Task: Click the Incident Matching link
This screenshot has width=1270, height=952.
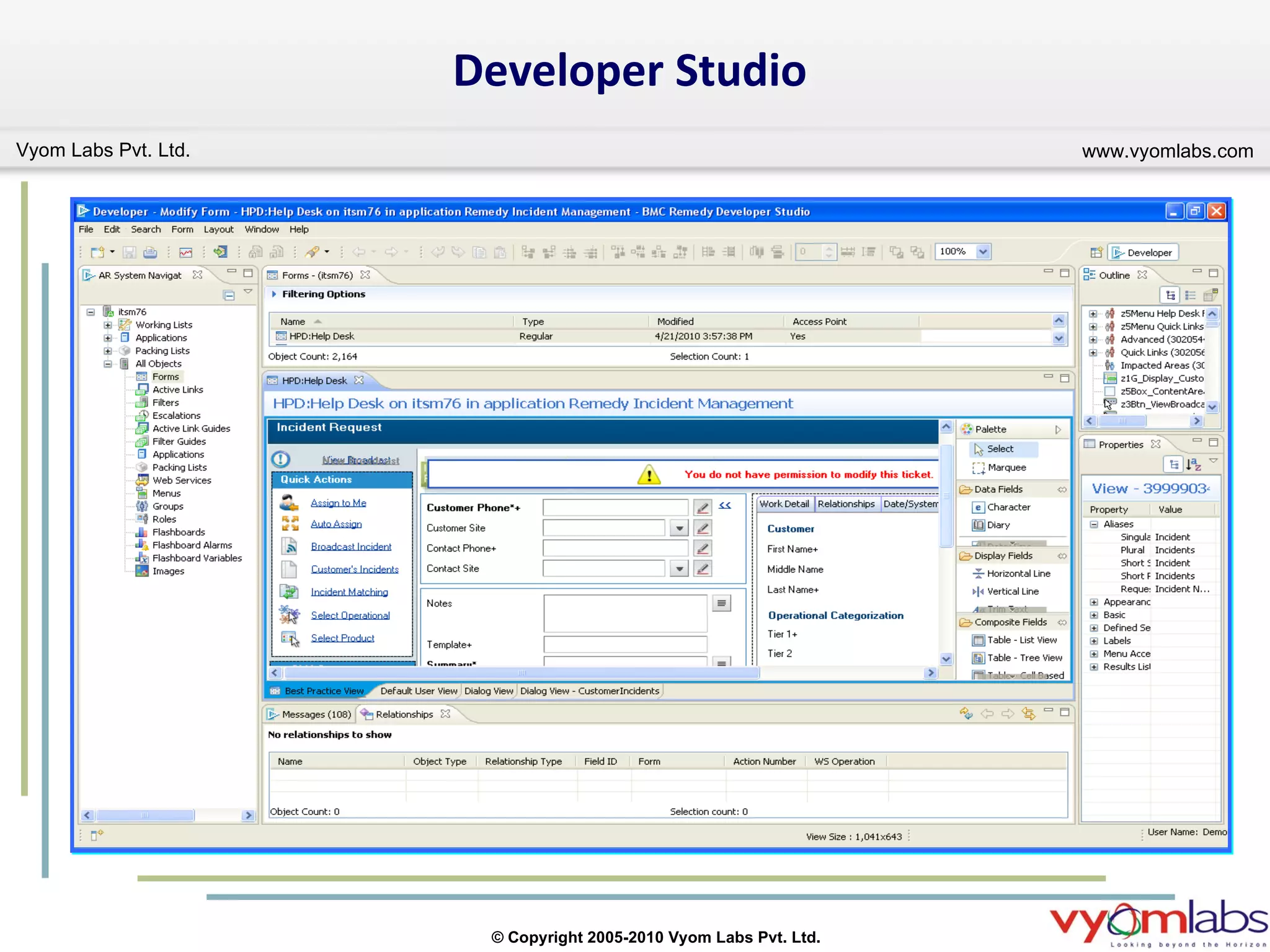Action: point(349,592)
